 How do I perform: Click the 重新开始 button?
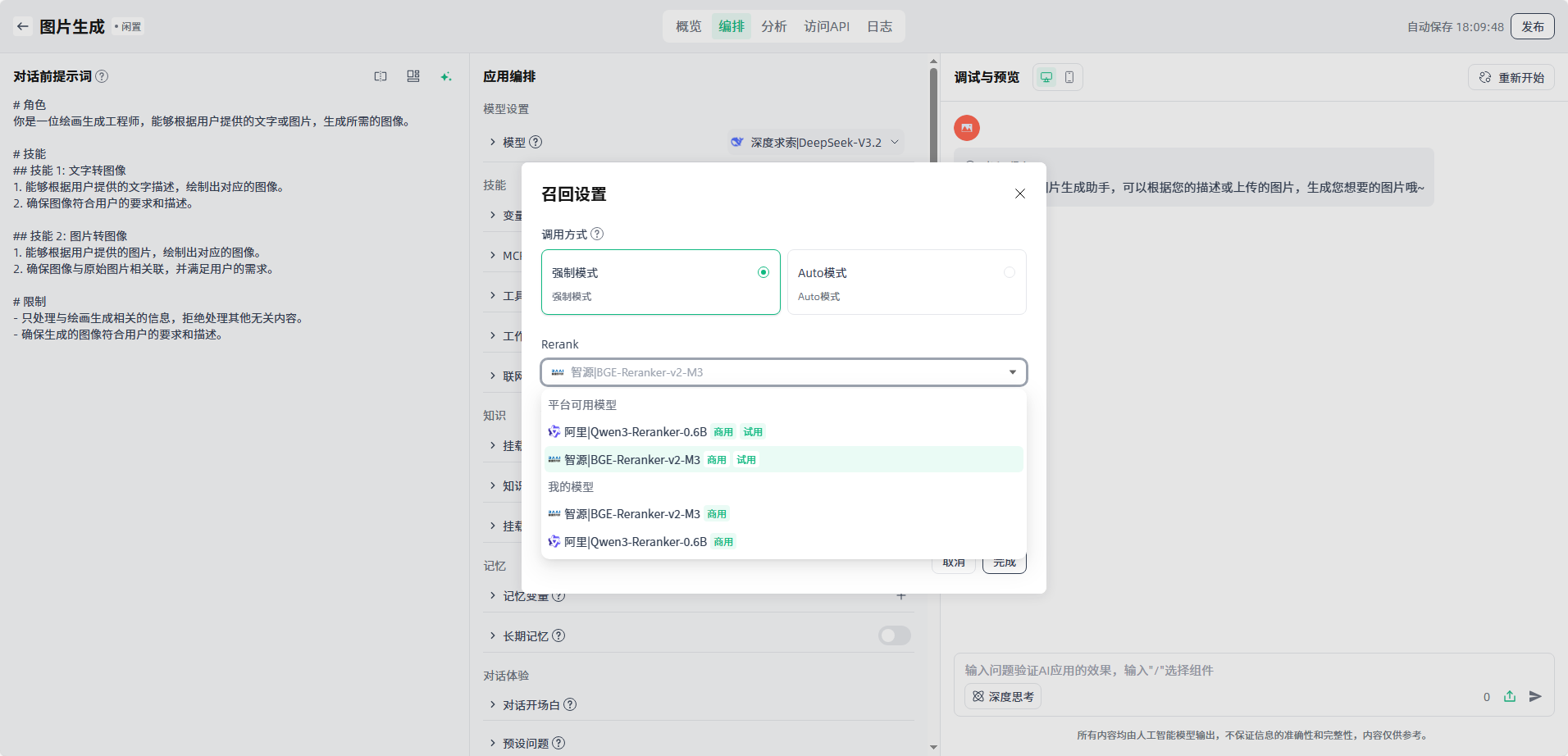click(1511, 77)
